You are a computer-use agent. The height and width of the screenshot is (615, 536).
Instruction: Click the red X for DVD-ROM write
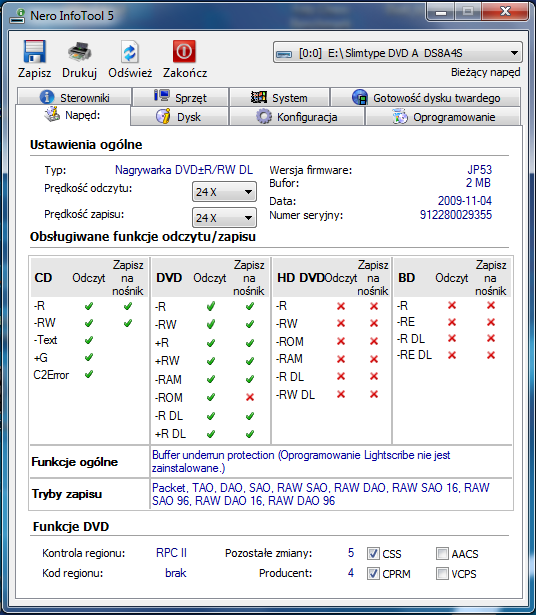point(250,397)
